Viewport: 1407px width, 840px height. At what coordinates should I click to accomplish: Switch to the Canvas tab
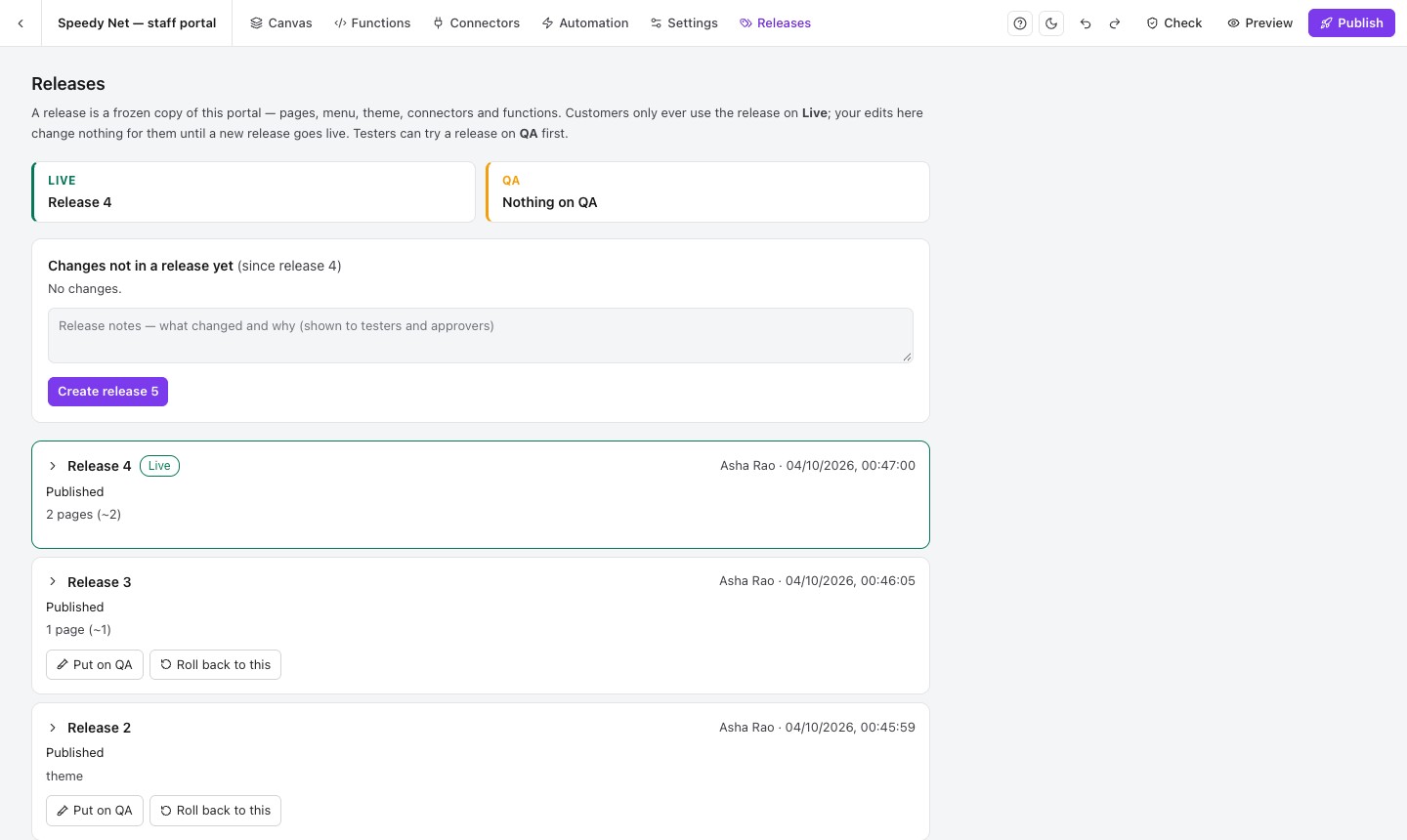[x=281, y=23]
